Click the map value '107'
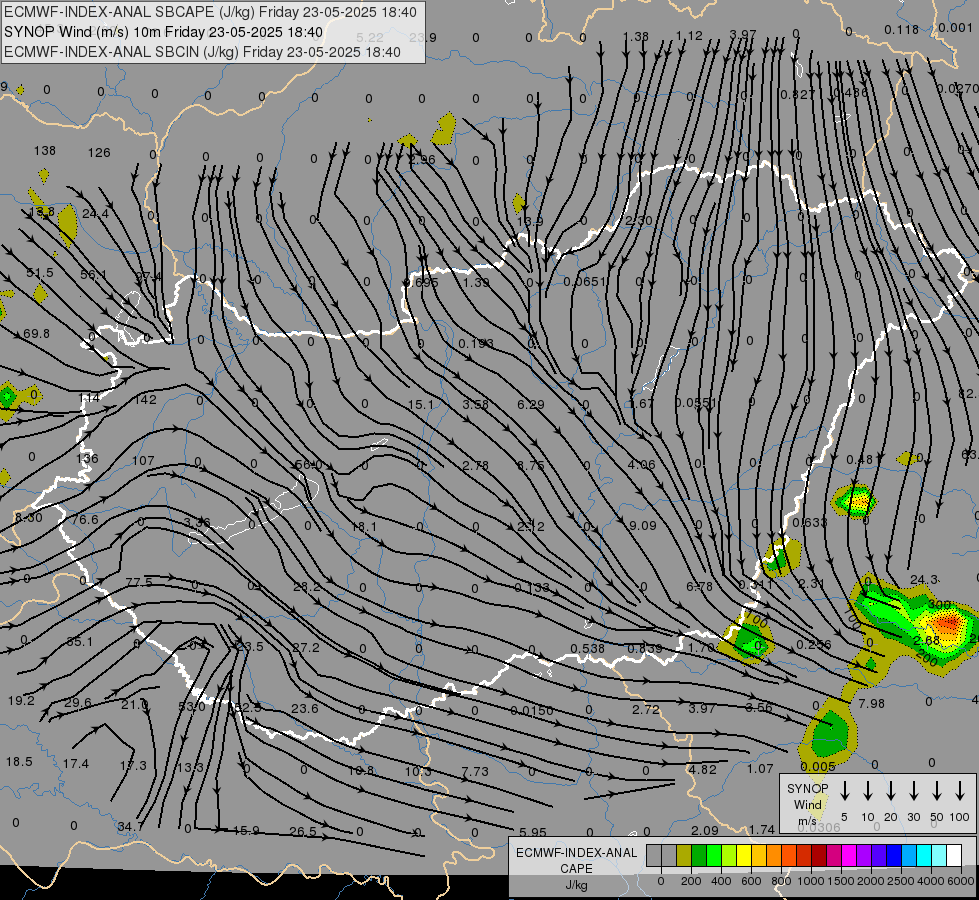979x900 pixels. tap(143, 460)
